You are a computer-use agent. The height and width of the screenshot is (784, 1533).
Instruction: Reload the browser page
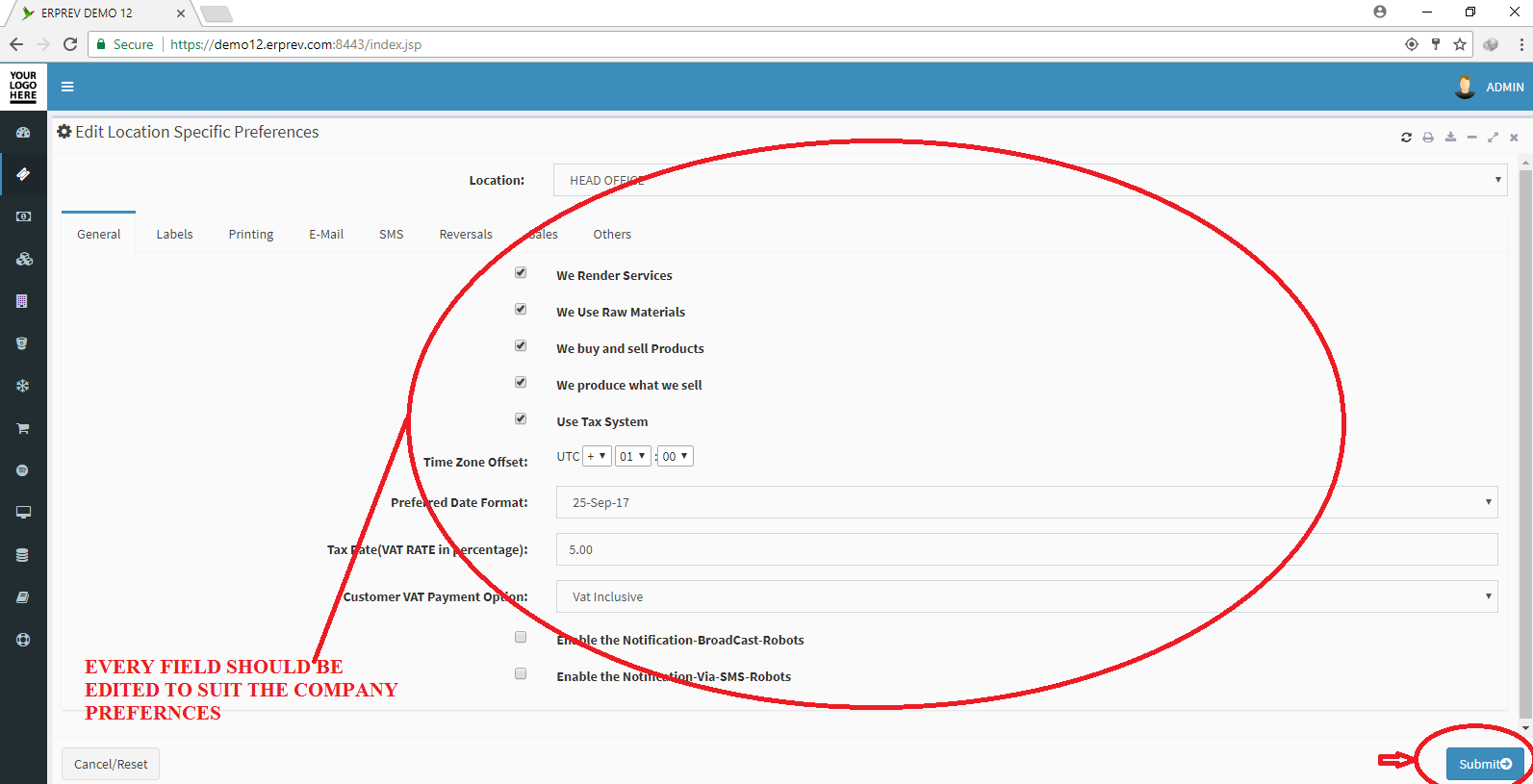70,44
